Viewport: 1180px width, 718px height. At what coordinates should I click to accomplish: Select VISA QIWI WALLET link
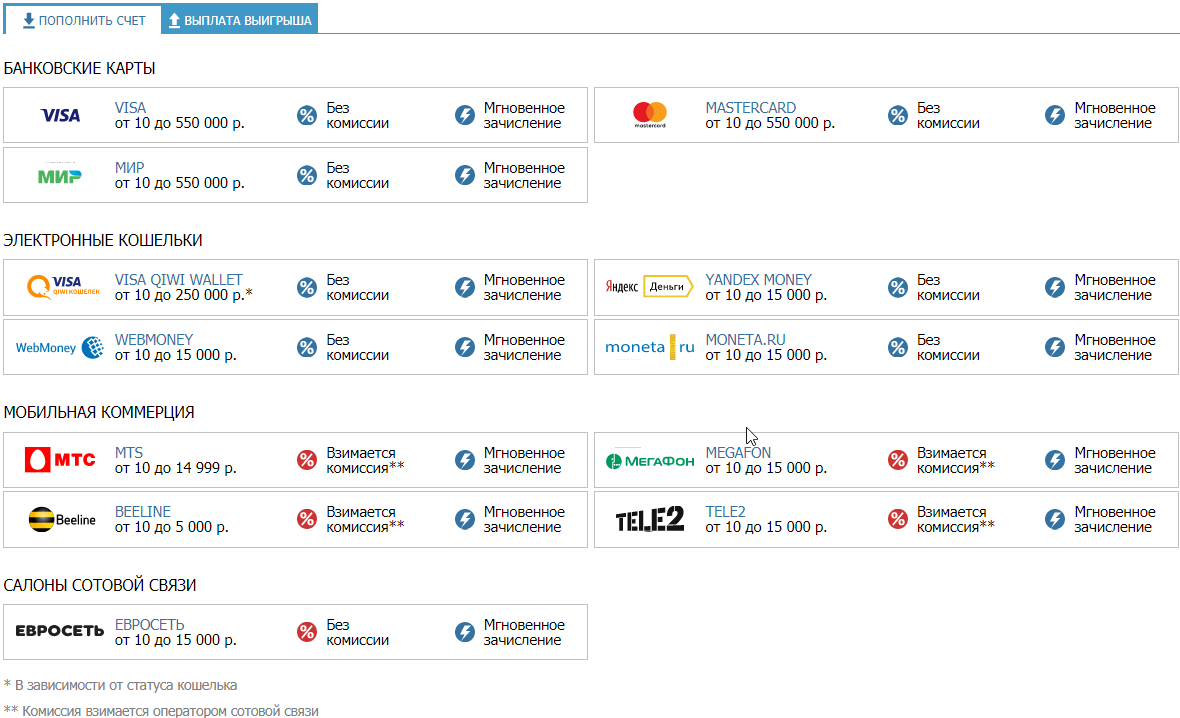[178, 279]
